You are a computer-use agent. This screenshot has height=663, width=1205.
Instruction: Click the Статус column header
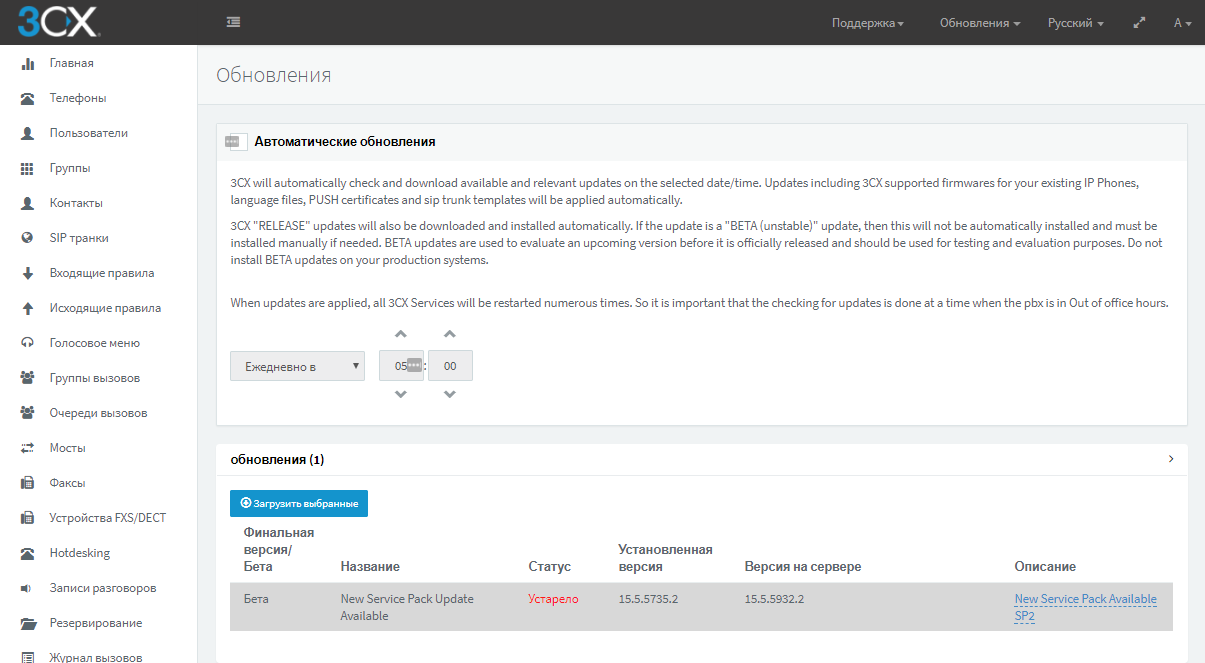point(549,567)
